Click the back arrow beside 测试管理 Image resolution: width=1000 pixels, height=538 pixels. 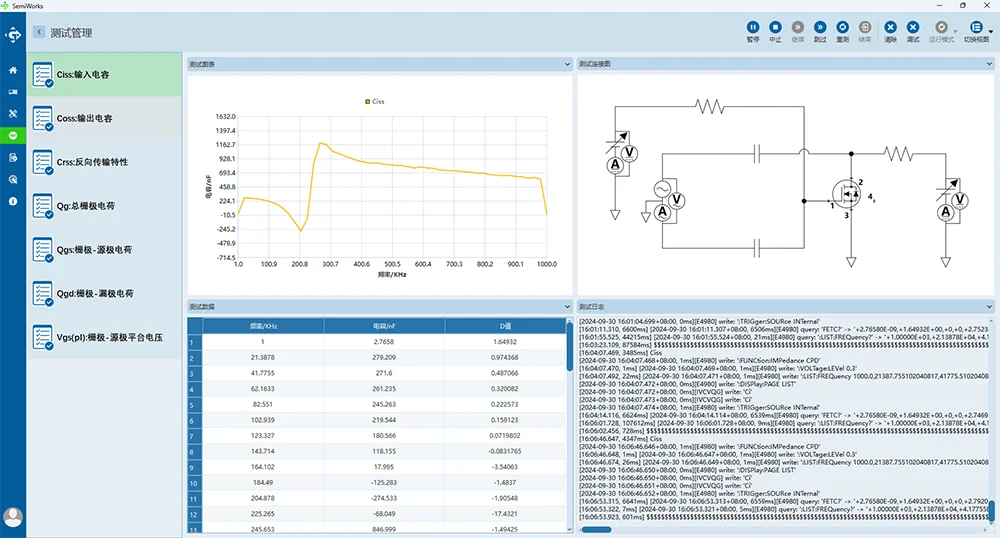click(39, 32)
